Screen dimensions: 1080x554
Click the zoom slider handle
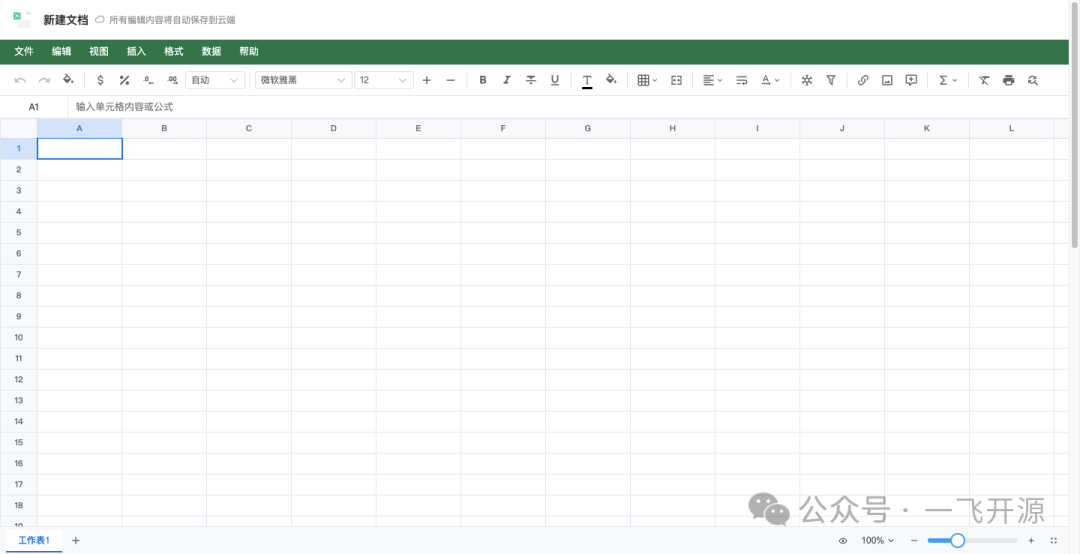click(957, 541)
